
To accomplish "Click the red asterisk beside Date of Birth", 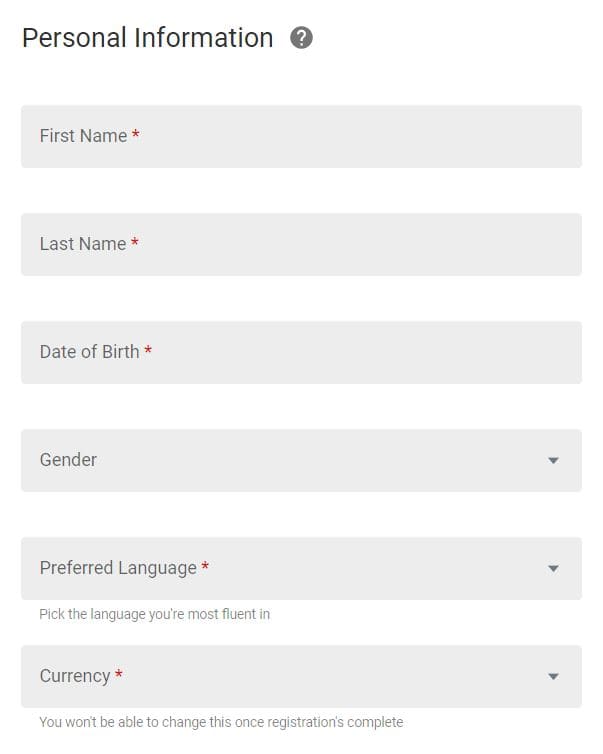I will (148, 350).
